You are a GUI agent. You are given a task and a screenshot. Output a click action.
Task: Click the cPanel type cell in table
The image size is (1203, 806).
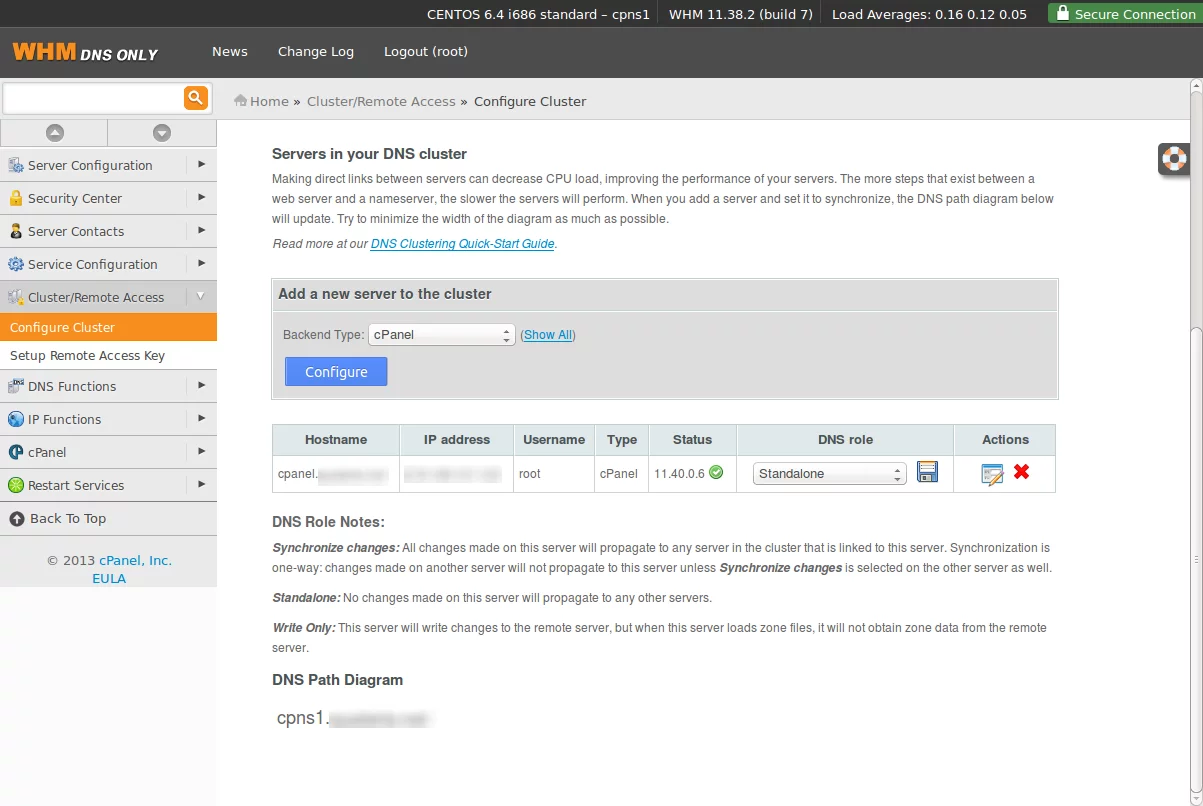[619, 474]
